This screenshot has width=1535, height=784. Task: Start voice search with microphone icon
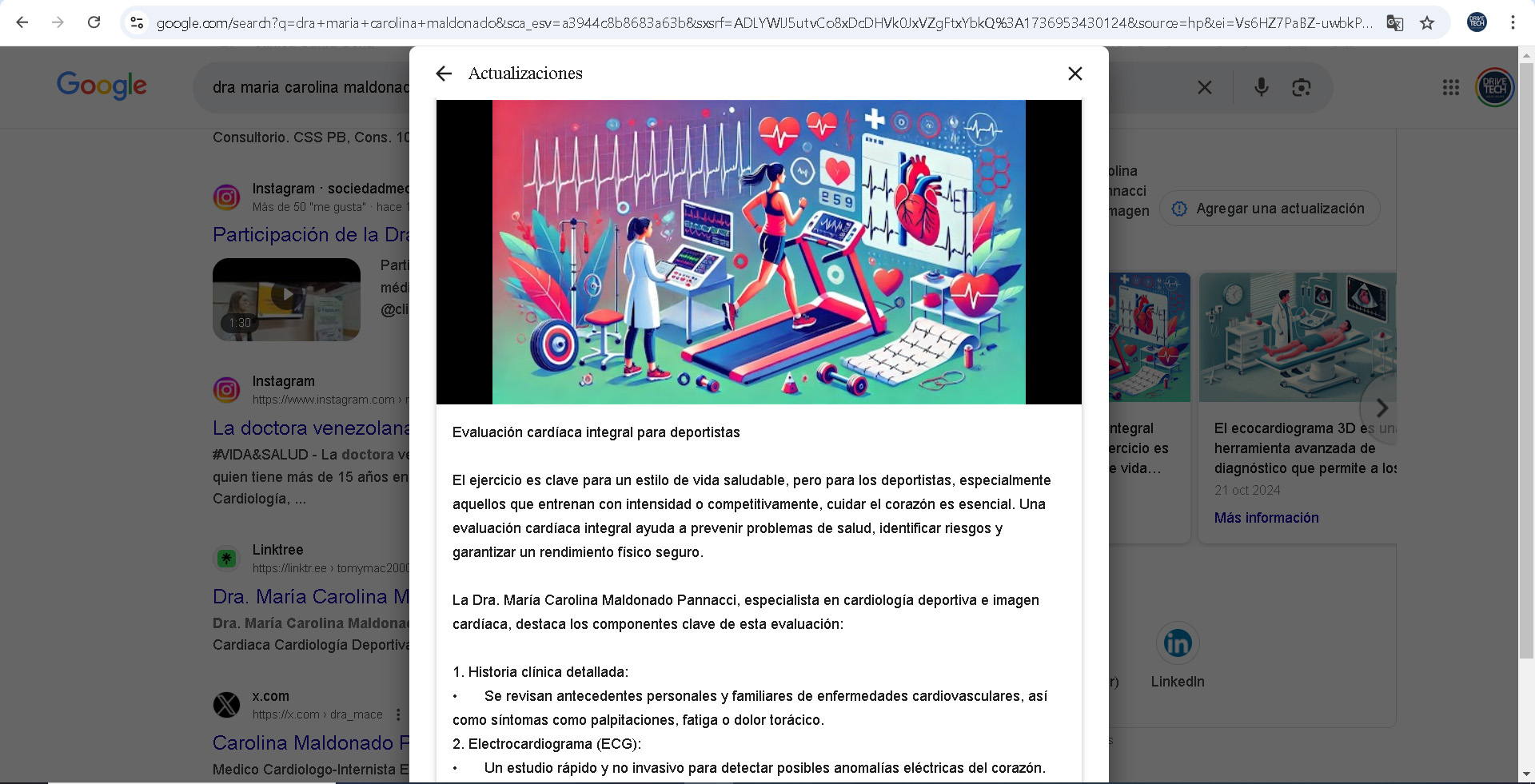click(1261, 87)
